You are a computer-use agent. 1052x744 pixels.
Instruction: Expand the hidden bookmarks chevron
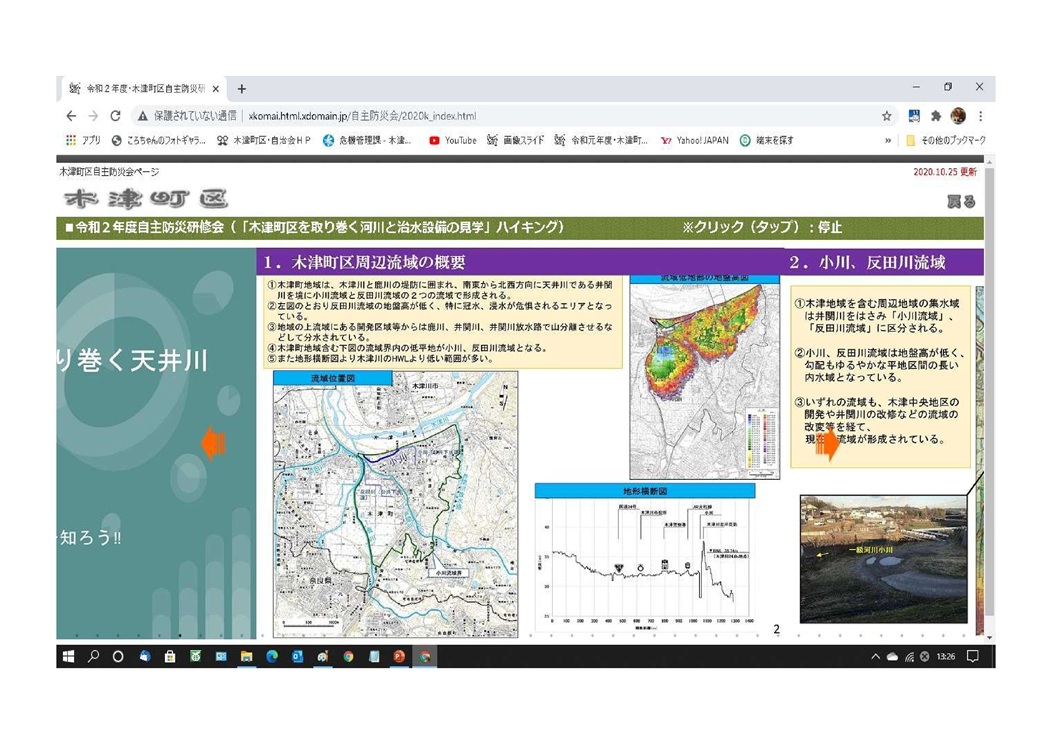pos(888,141)
